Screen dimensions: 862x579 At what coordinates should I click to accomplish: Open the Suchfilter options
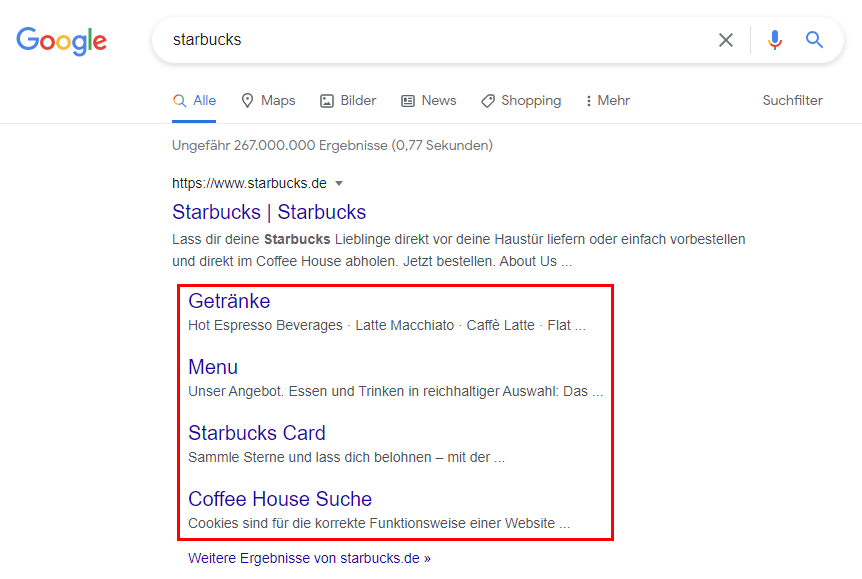(792, 100)
